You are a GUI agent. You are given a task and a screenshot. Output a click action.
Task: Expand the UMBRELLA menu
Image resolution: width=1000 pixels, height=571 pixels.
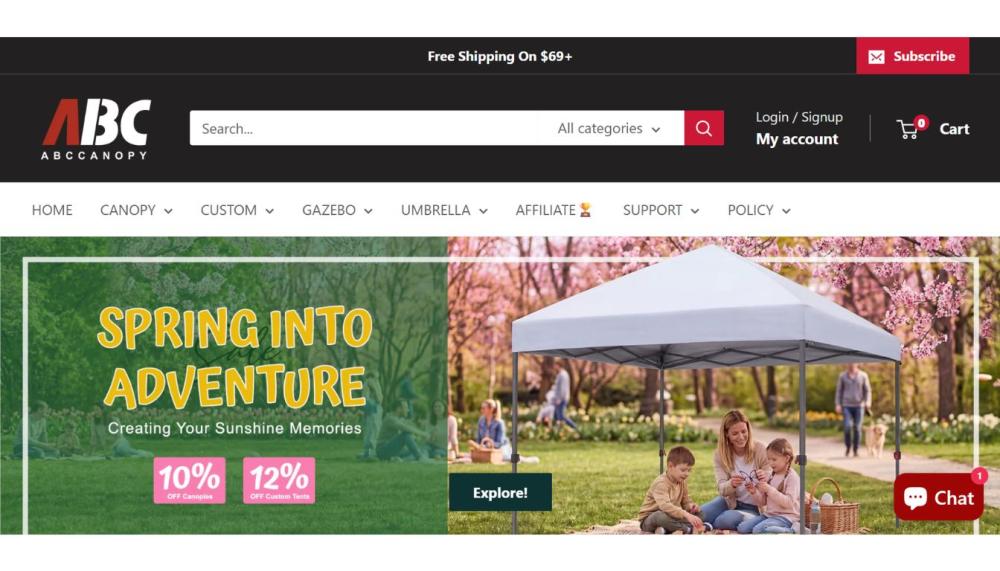pos(444,210)
